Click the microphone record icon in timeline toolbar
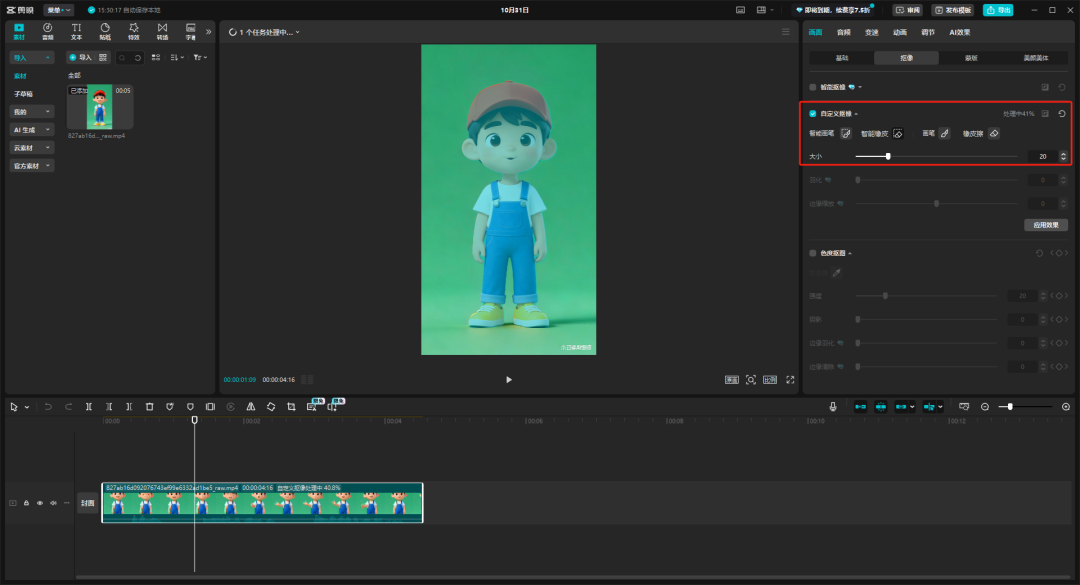Image resolution: width=1080 pixels, height=585 pixels. point(833,407)
